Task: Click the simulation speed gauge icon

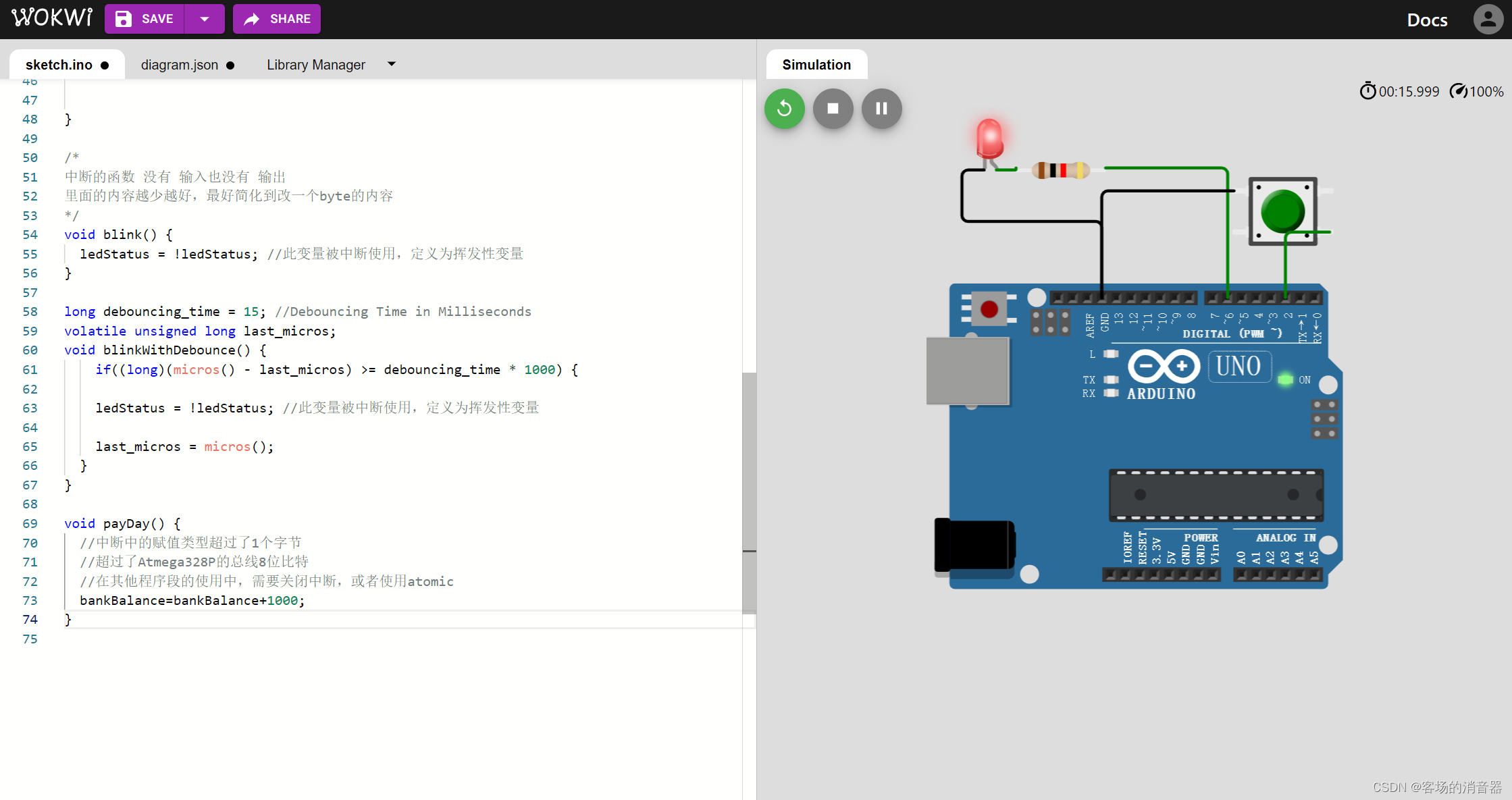Action: point(1458,91)
